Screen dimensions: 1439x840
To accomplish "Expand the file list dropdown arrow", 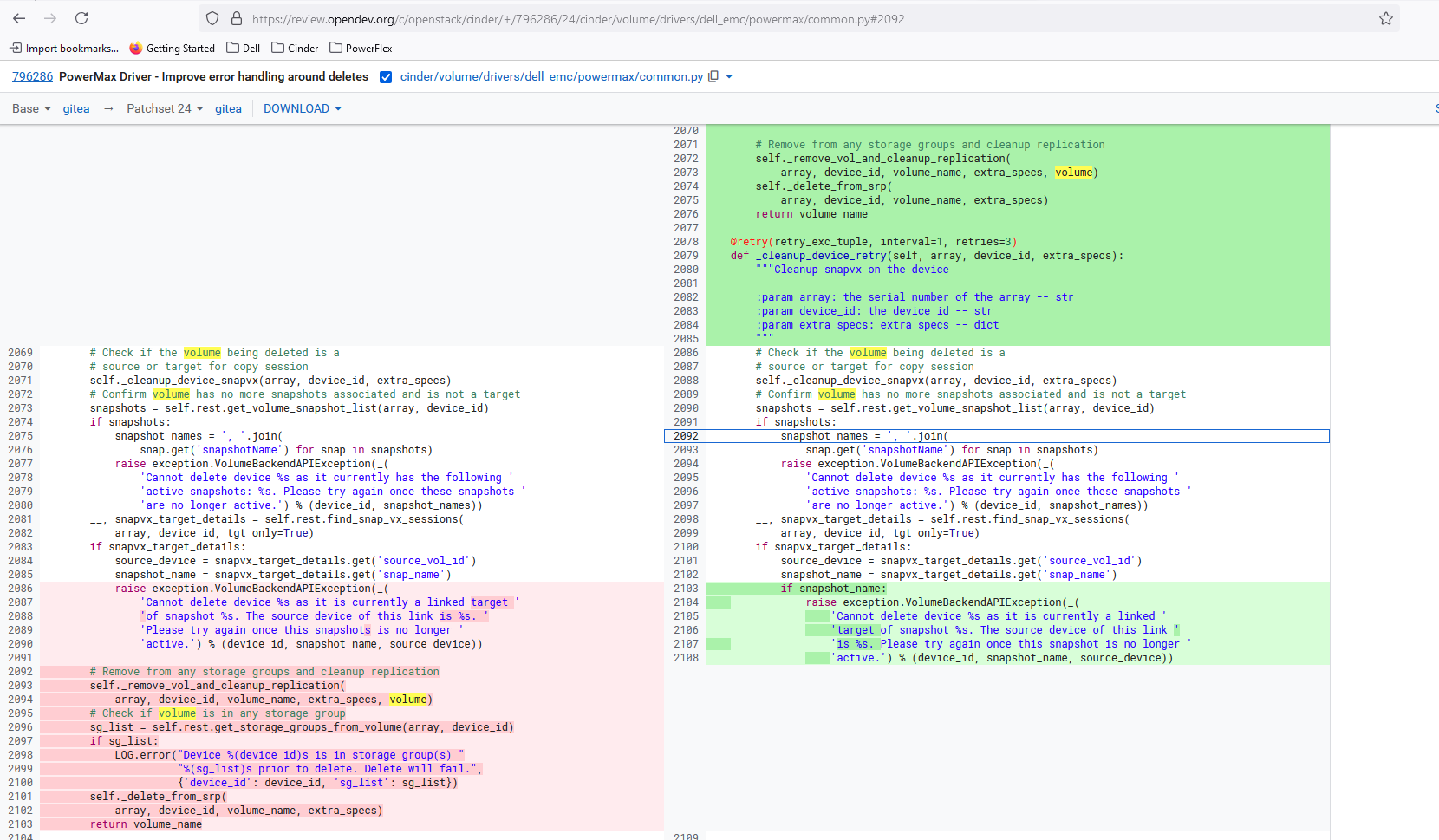I will click(729, 76).
